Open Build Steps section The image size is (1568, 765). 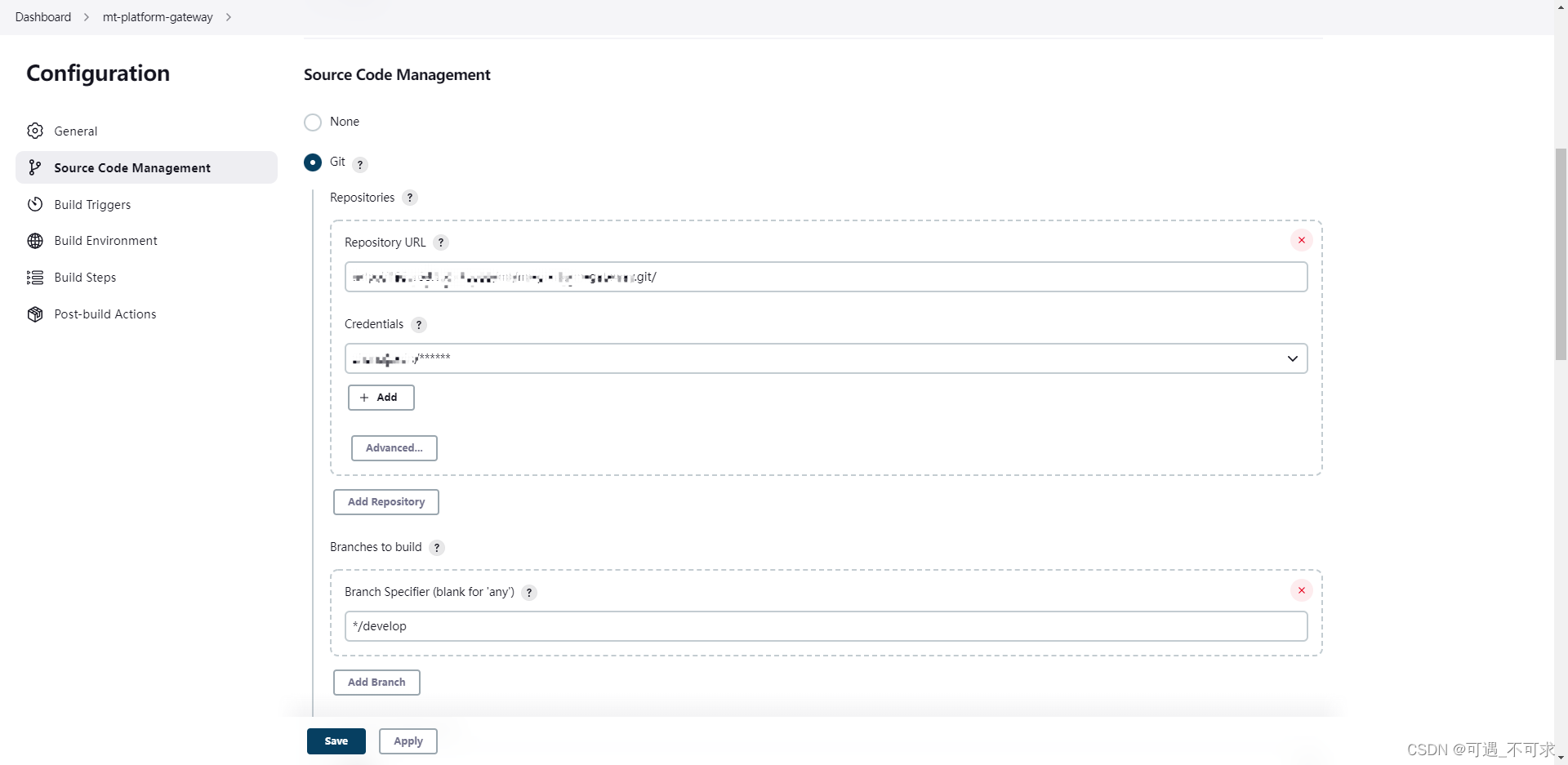pos(146,278)
